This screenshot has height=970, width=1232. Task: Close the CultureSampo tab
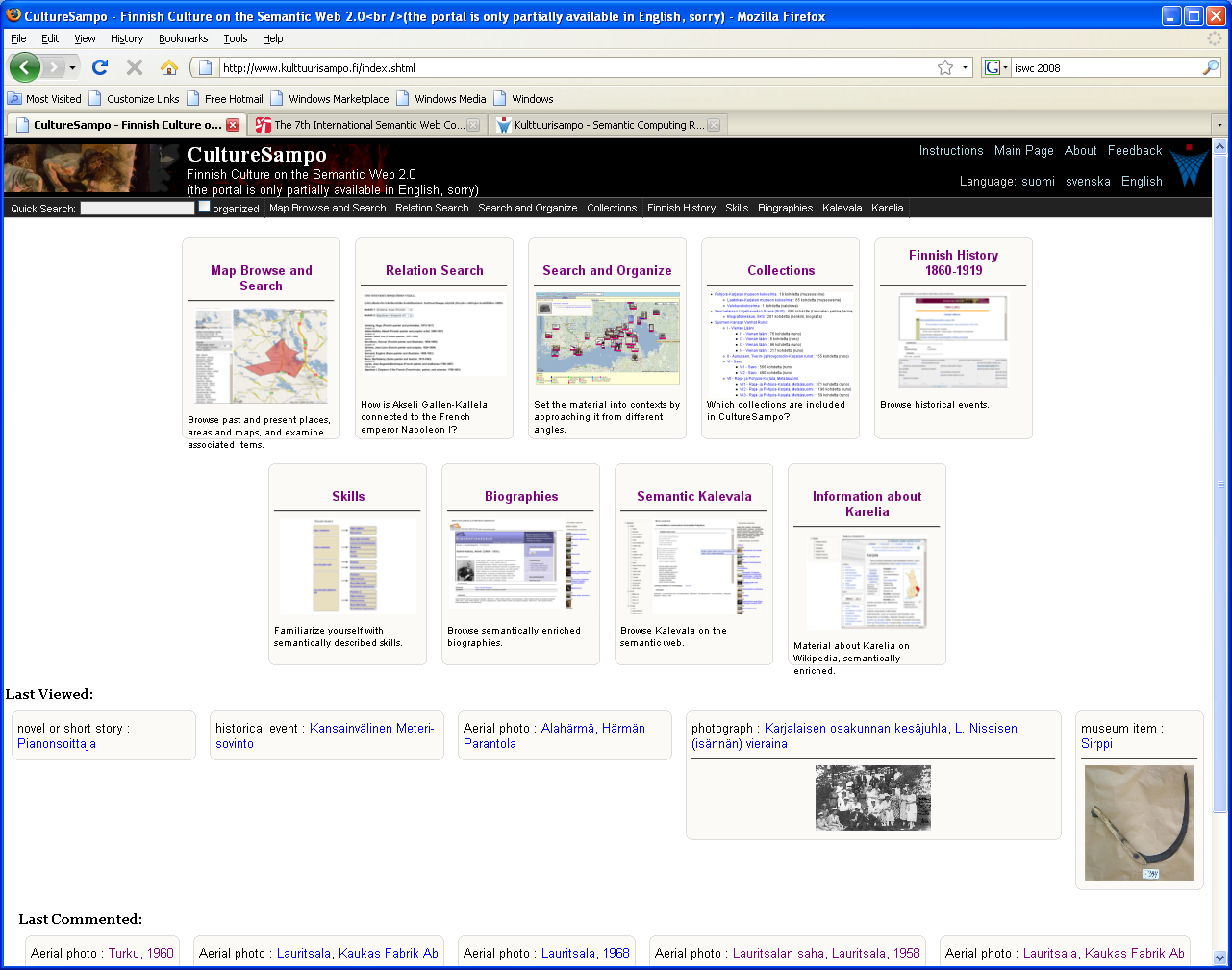(x=233, y=125)
